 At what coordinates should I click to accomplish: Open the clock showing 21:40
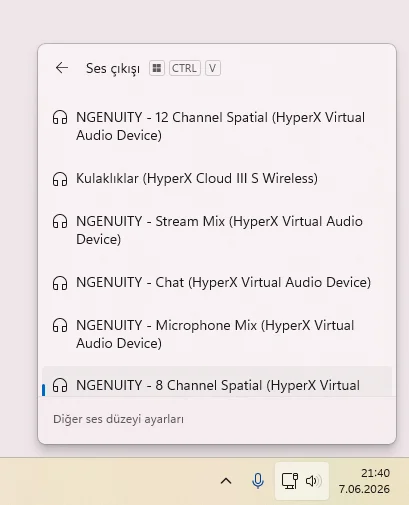pos(364,481)
